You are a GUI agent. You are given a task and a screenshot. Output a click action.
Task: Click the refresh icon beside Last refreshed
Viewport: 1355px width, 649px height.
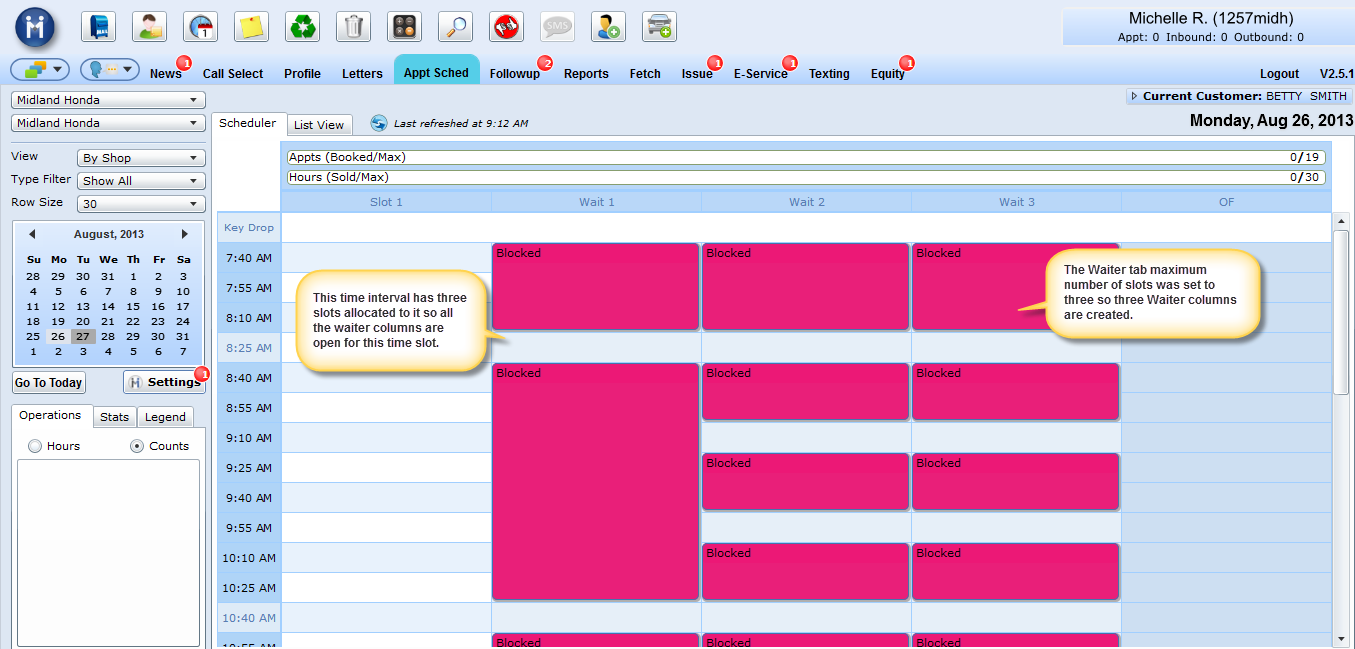[x=379, y=124]
